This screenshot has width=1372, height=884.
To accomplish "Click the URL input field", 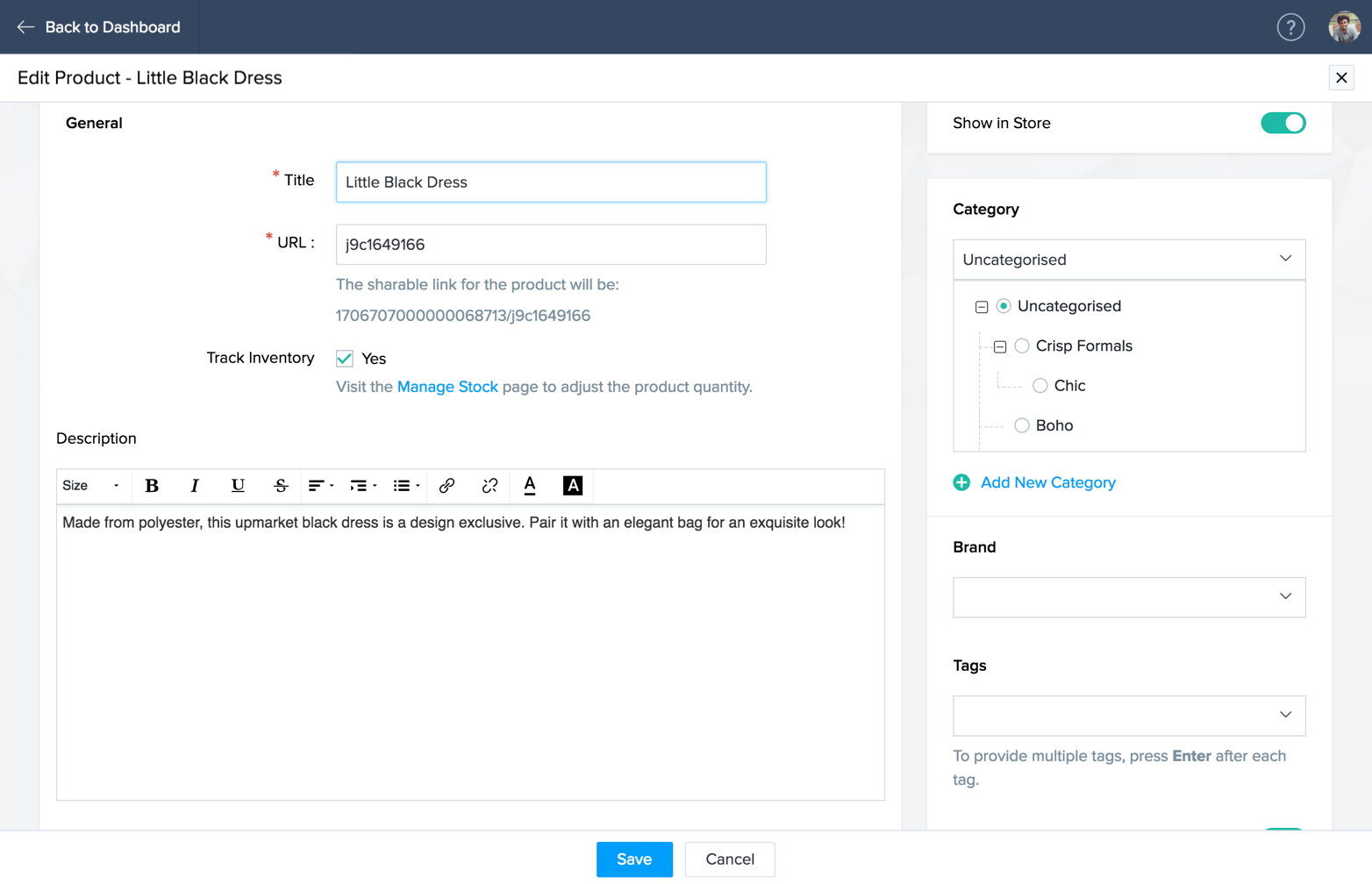I will 551,245.
